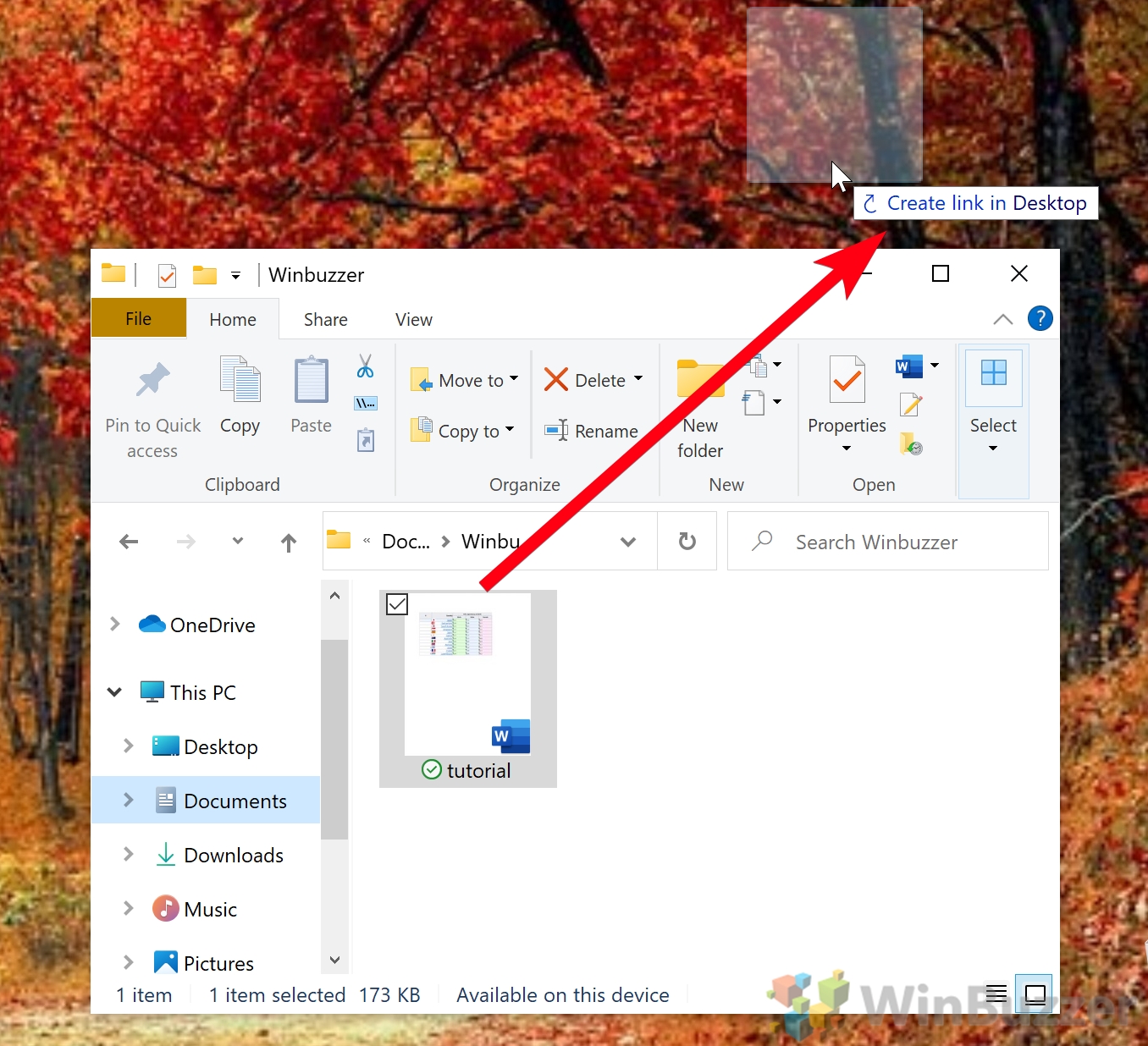
Task: Click the Up one level arrow
Action: coord(289,542)
